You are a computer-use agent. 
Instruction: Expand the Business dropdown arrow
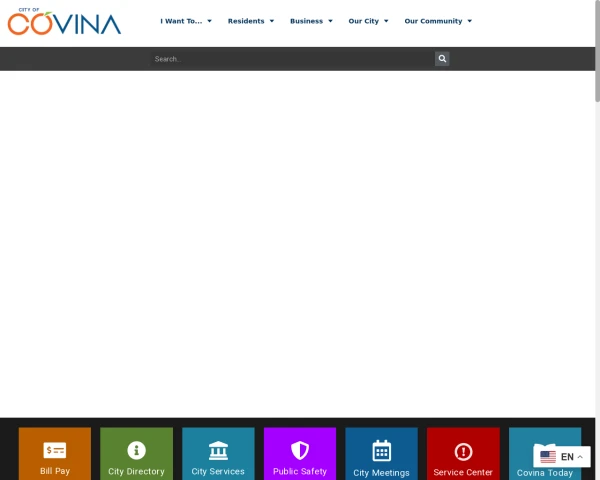click(x=330, y=21)
